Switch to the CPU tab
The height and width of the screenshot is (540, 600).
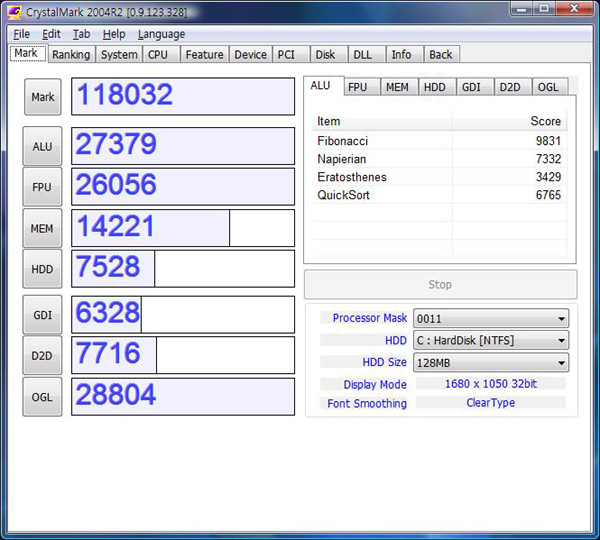pos(161,55)
